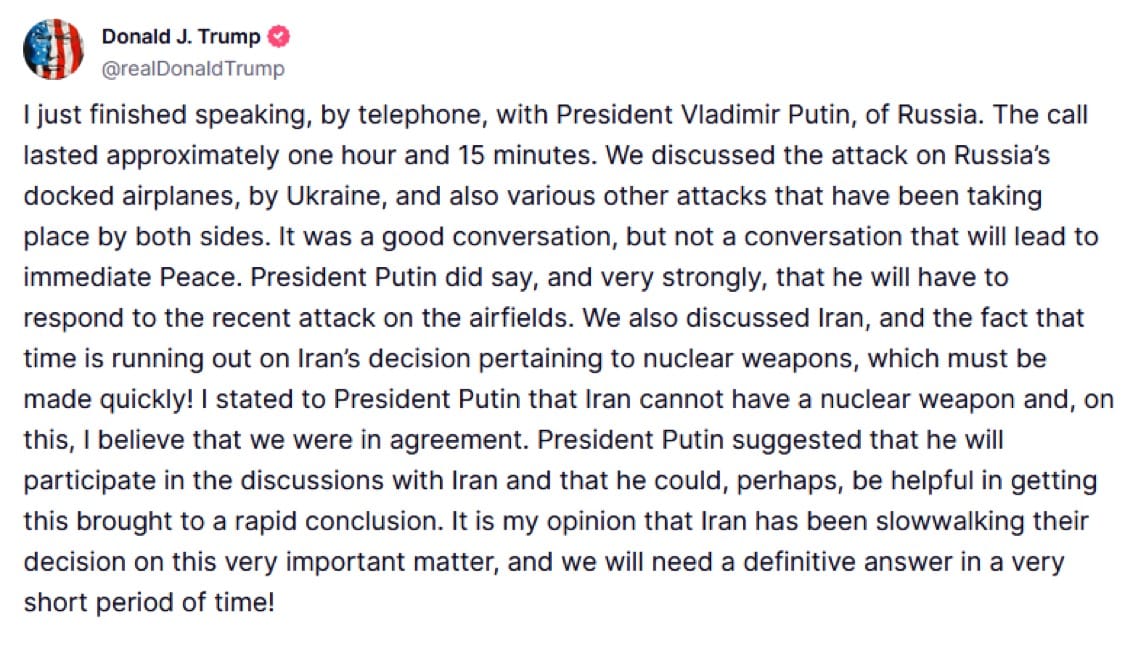Click the phrase 'immediate Peace'

point(130,278)
